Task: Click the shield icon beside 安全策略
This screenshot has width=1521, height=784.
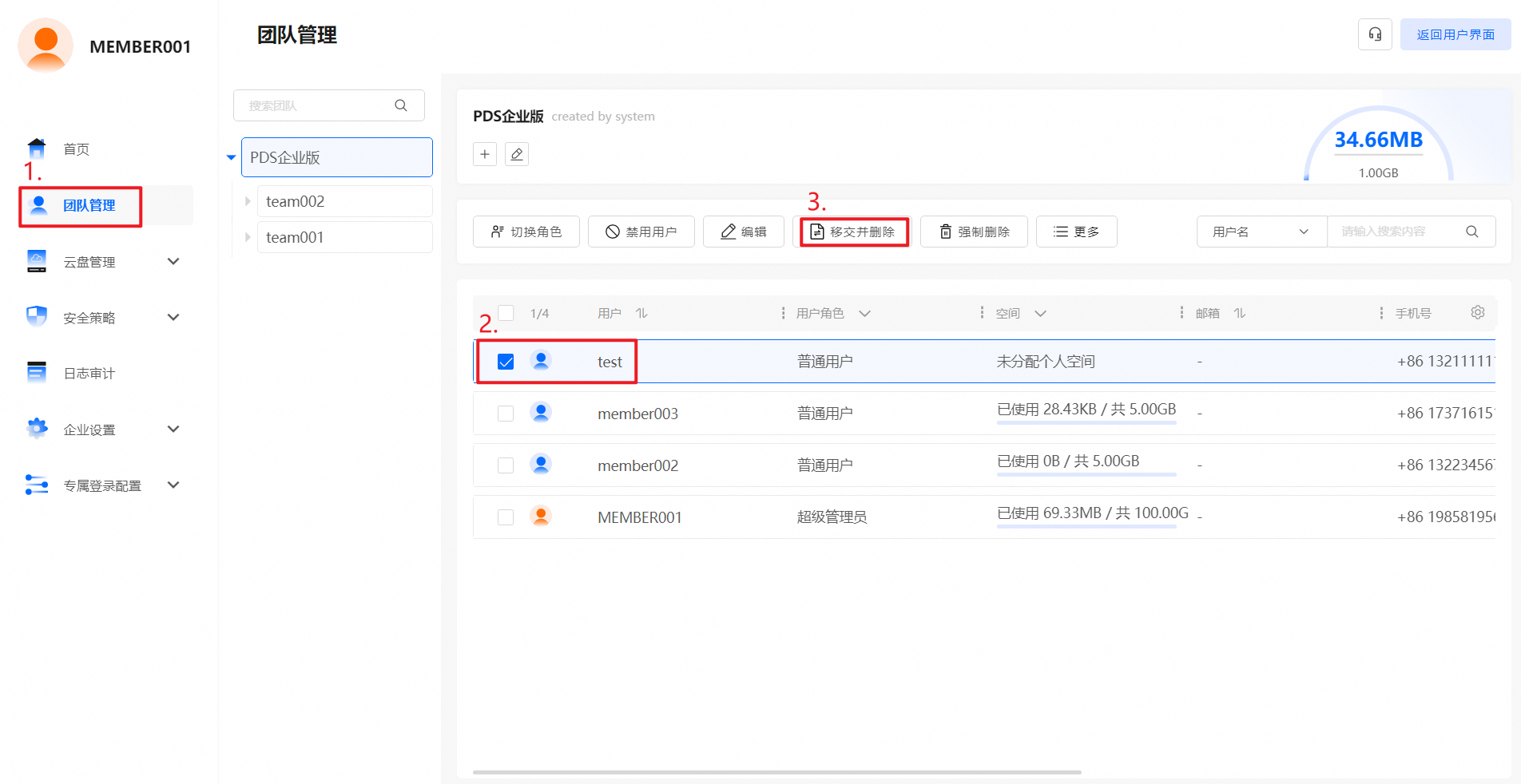Action: [x=37, y=317]
